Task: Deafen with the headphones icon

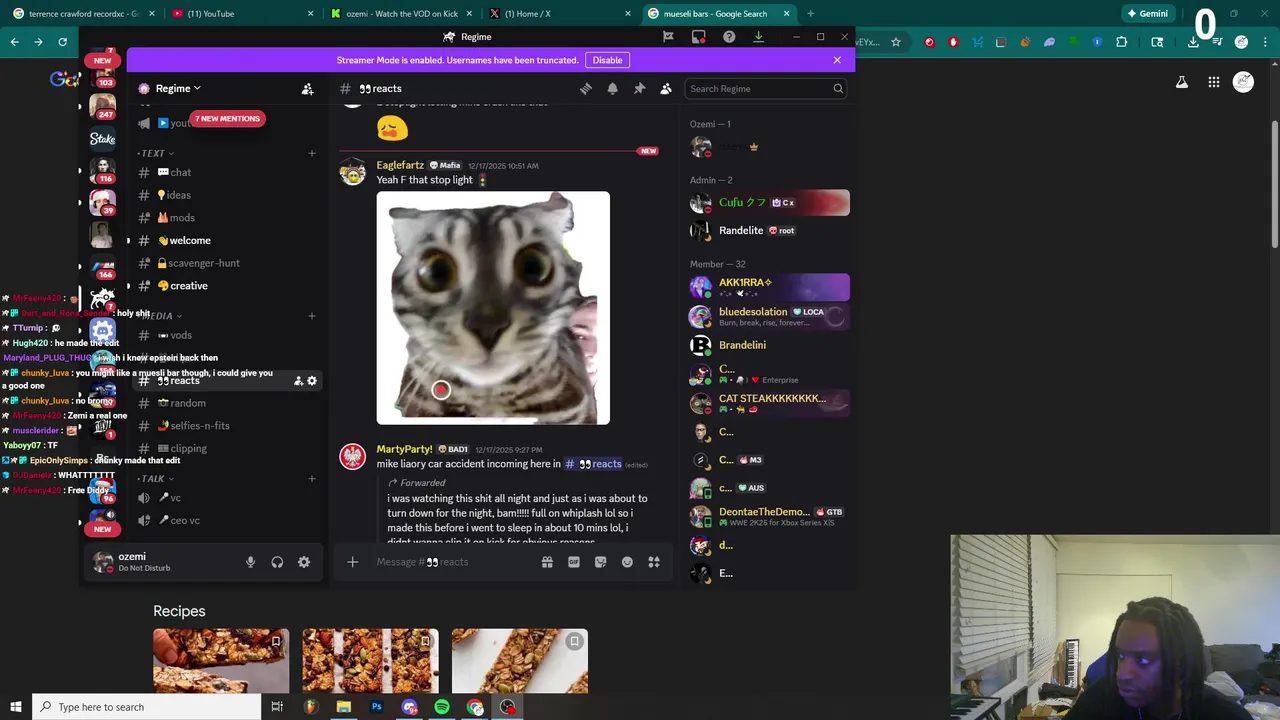Action: pyautogui.click(x=277, y=562)
